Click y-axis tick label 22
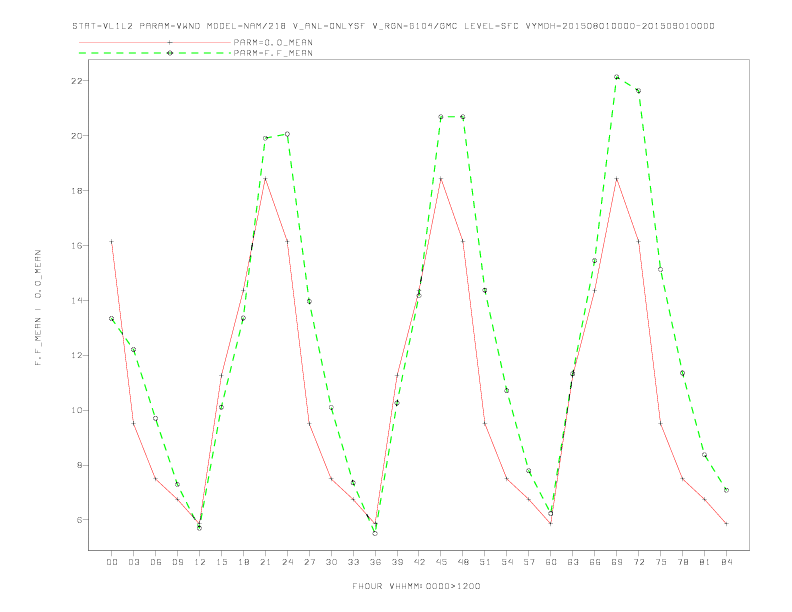Image resolution: width=792 pixels, height=612 pixels. (x=77, y=81)
